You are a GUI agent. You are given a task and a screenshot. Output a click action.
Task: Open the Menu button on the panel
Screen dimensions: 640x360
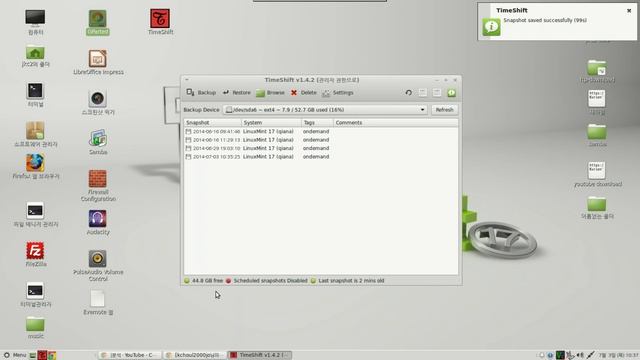(x=14, y=355)
